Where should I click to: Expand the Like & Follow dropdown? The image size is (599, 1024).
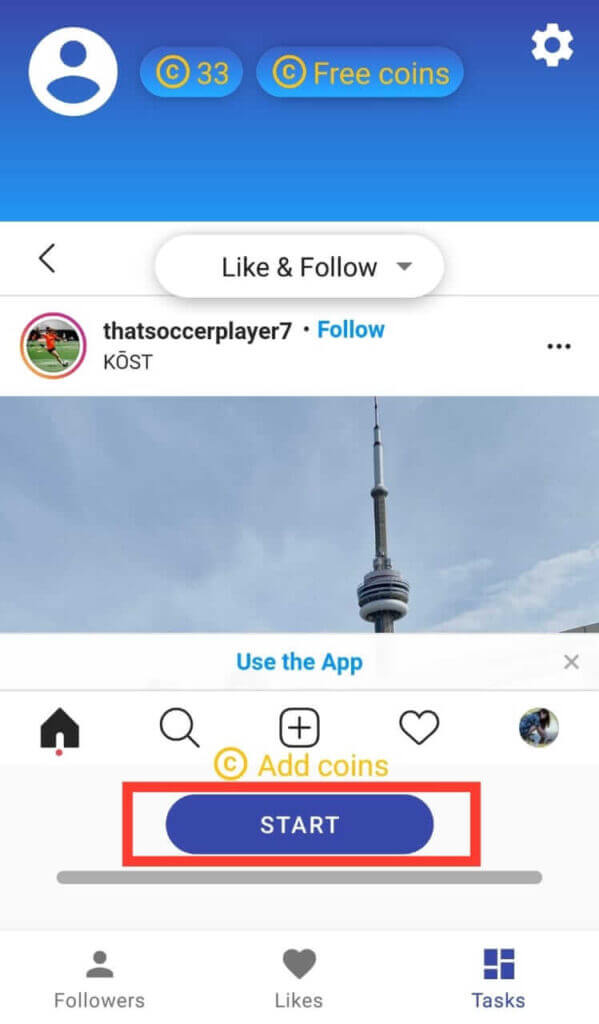[x=299, y=266]
